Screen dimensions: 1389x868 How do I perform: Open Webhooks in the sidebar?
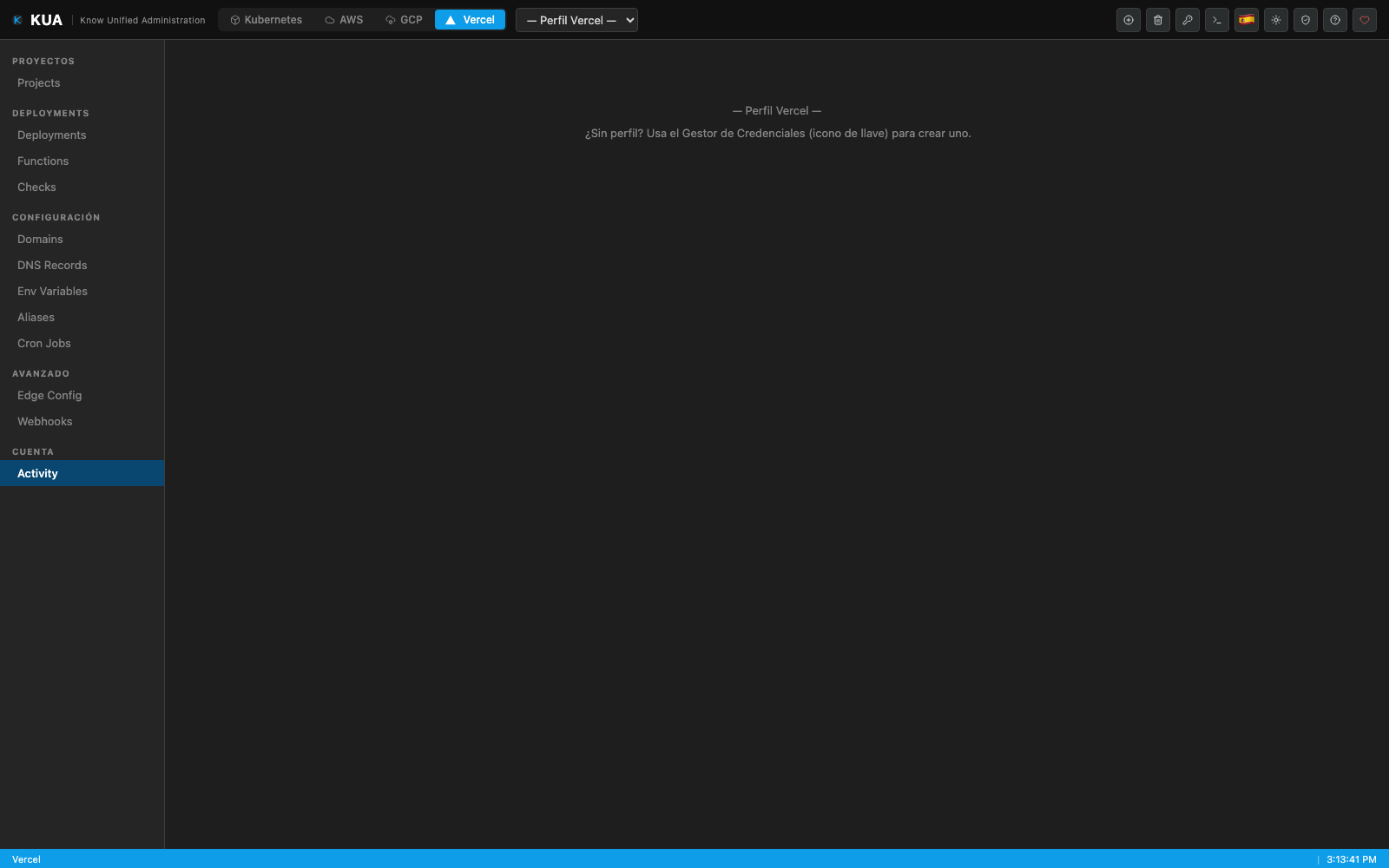(82, 422)
